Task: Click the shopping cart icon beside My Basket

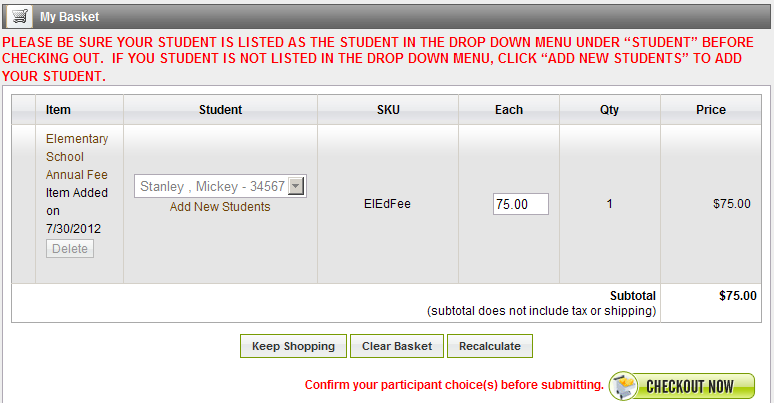Action: point(19,16)
